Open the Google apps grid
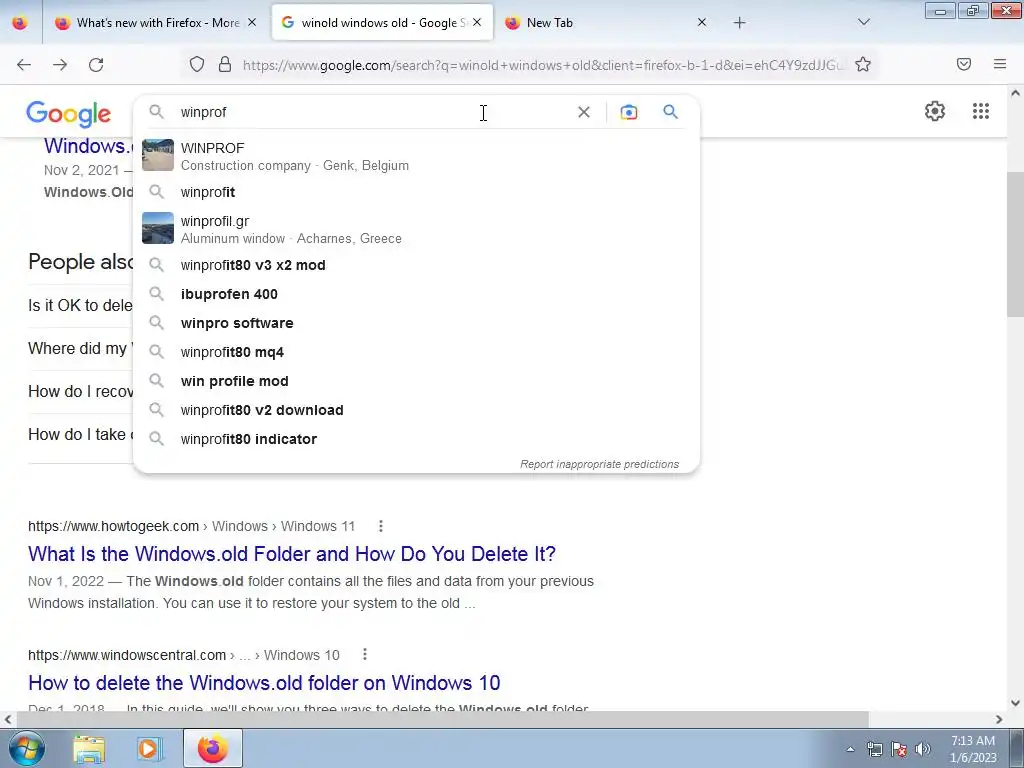The height and width of the screenshot is (768, 1024). point(981,111)
